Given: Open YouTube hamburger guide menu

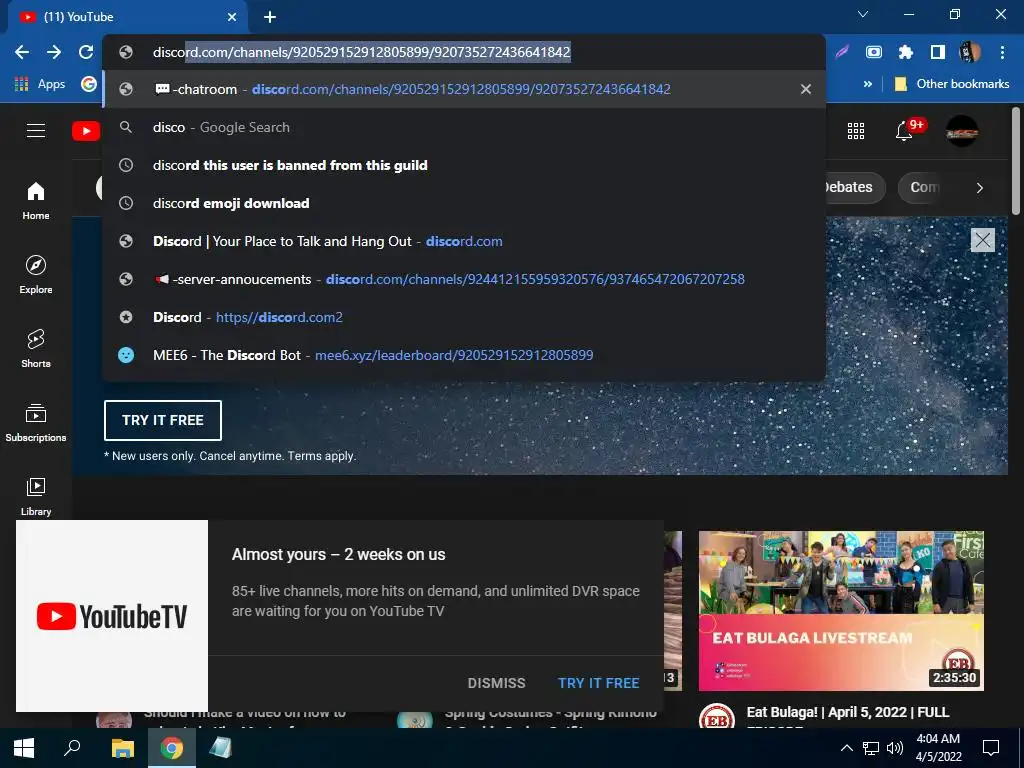Looking at the screenshot, I should click(36, 131).
